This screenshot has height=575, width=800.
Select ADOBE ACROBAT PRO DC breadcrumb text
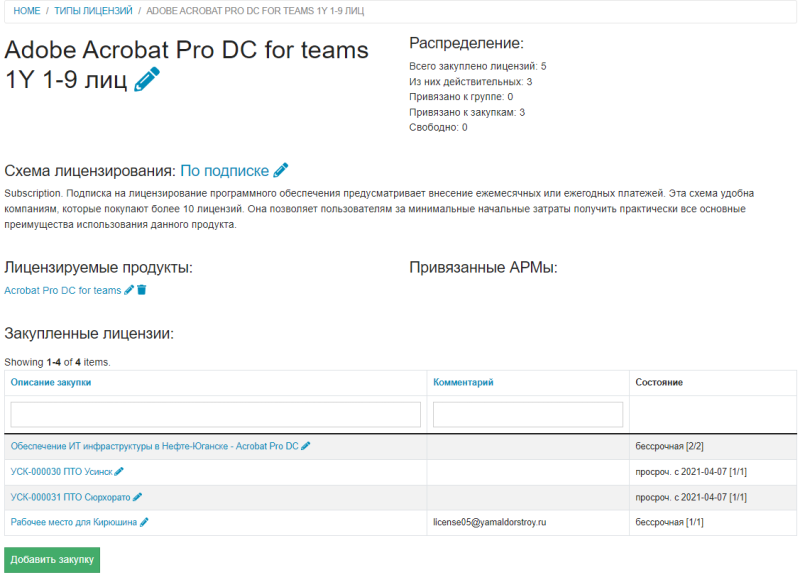pos(255,11)
